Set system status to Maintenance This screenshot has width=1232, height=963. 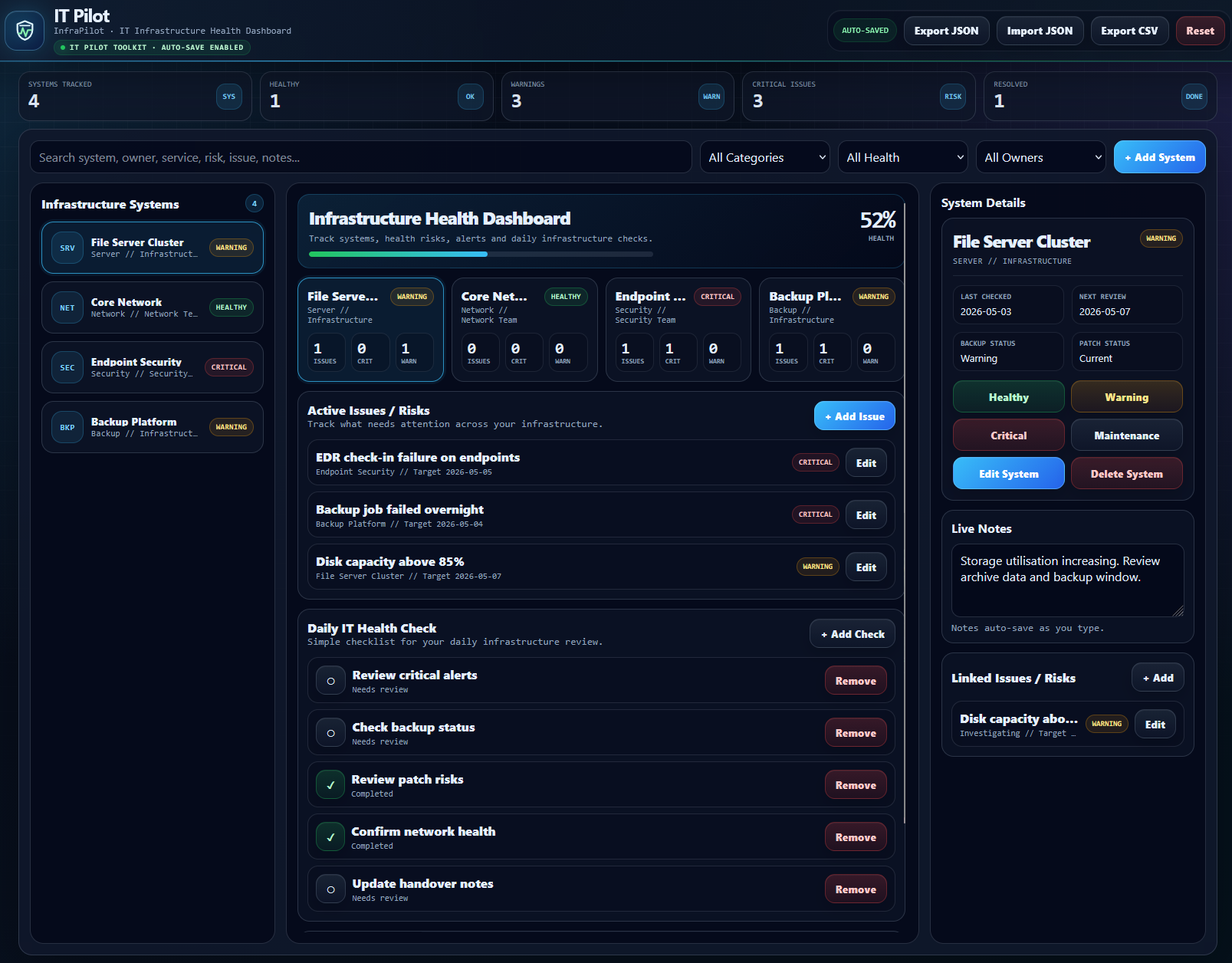tap(1126, 435)
